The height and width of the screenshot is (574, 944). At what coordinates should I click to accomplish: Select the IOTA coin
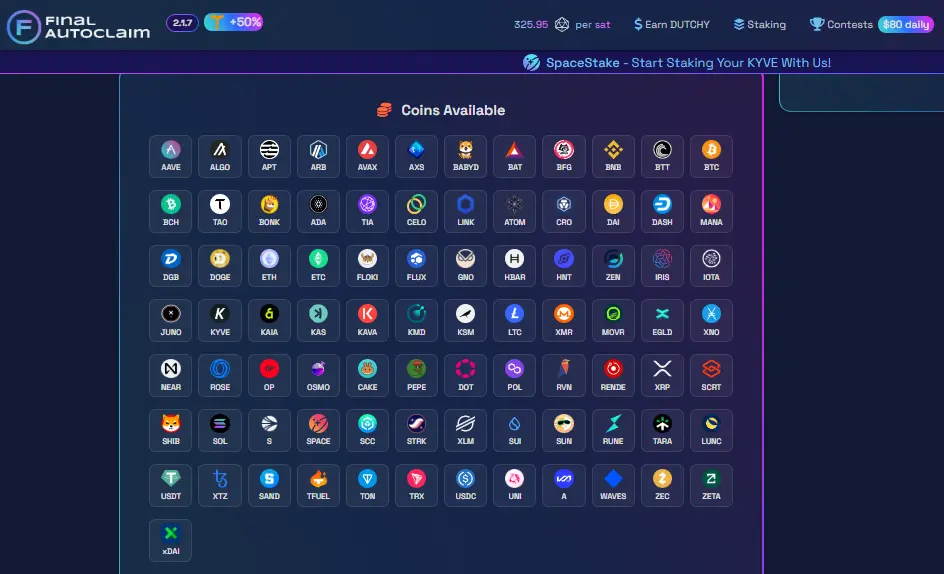pos(711,266)
